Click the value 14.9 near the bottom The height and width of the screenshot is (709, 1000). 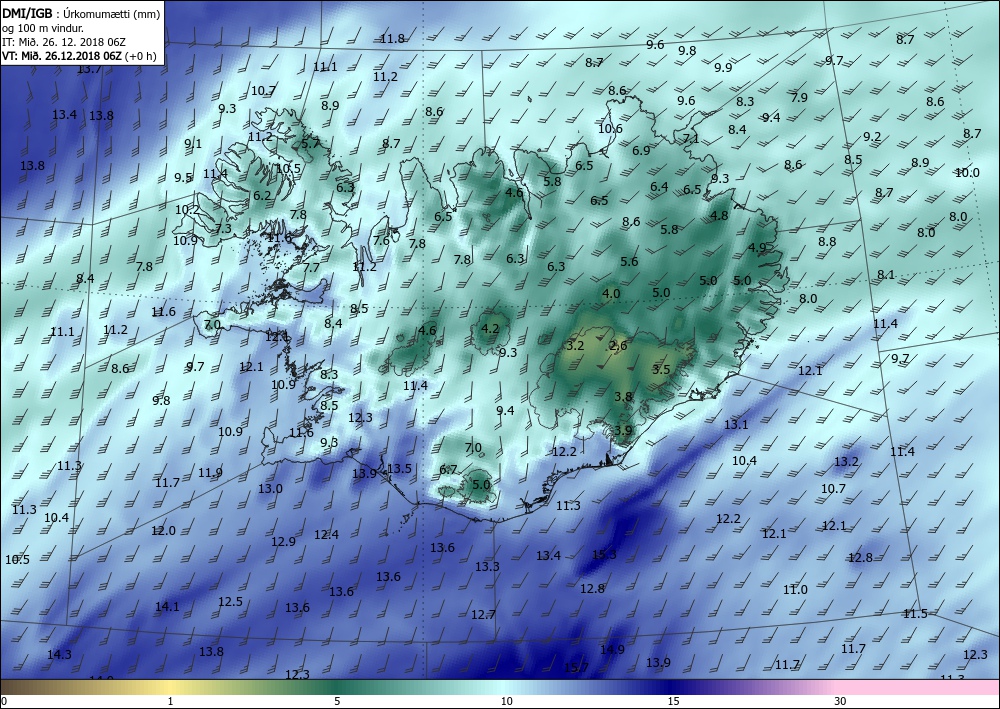click(612, 650)
